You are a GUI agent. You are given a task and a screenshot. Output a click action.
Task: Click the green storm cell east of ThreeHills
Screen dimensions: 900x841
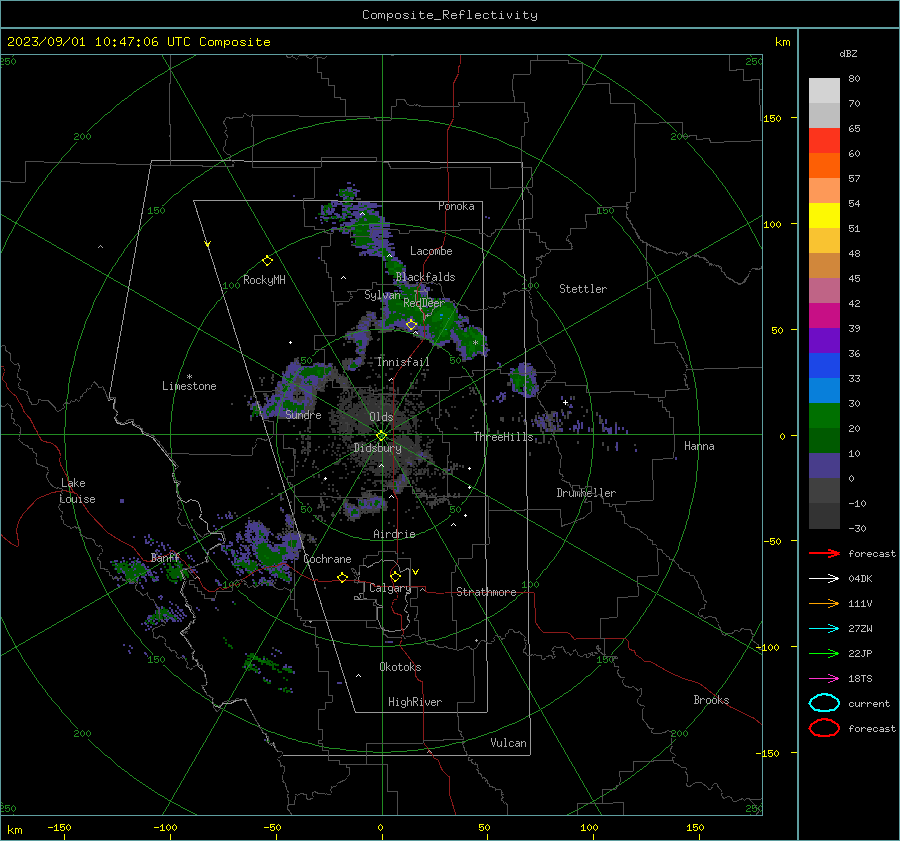coord(523,379)
